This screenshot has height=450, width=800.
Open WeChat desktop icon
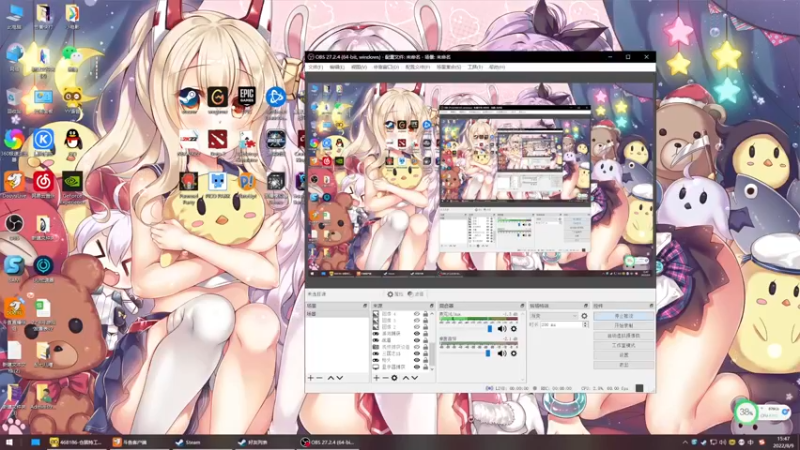click(72, 58)
